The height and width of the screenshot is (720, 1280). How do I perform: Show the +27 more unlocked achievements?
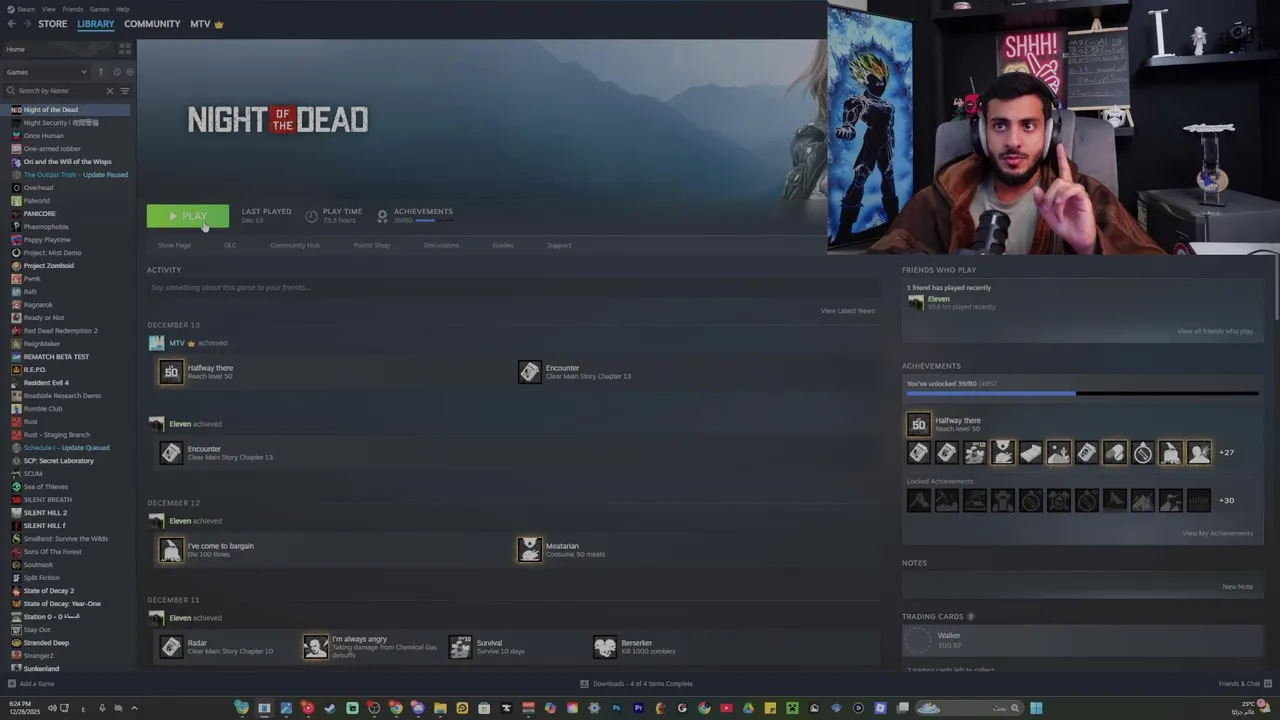pyautogui.click(x=1226, y=453)
